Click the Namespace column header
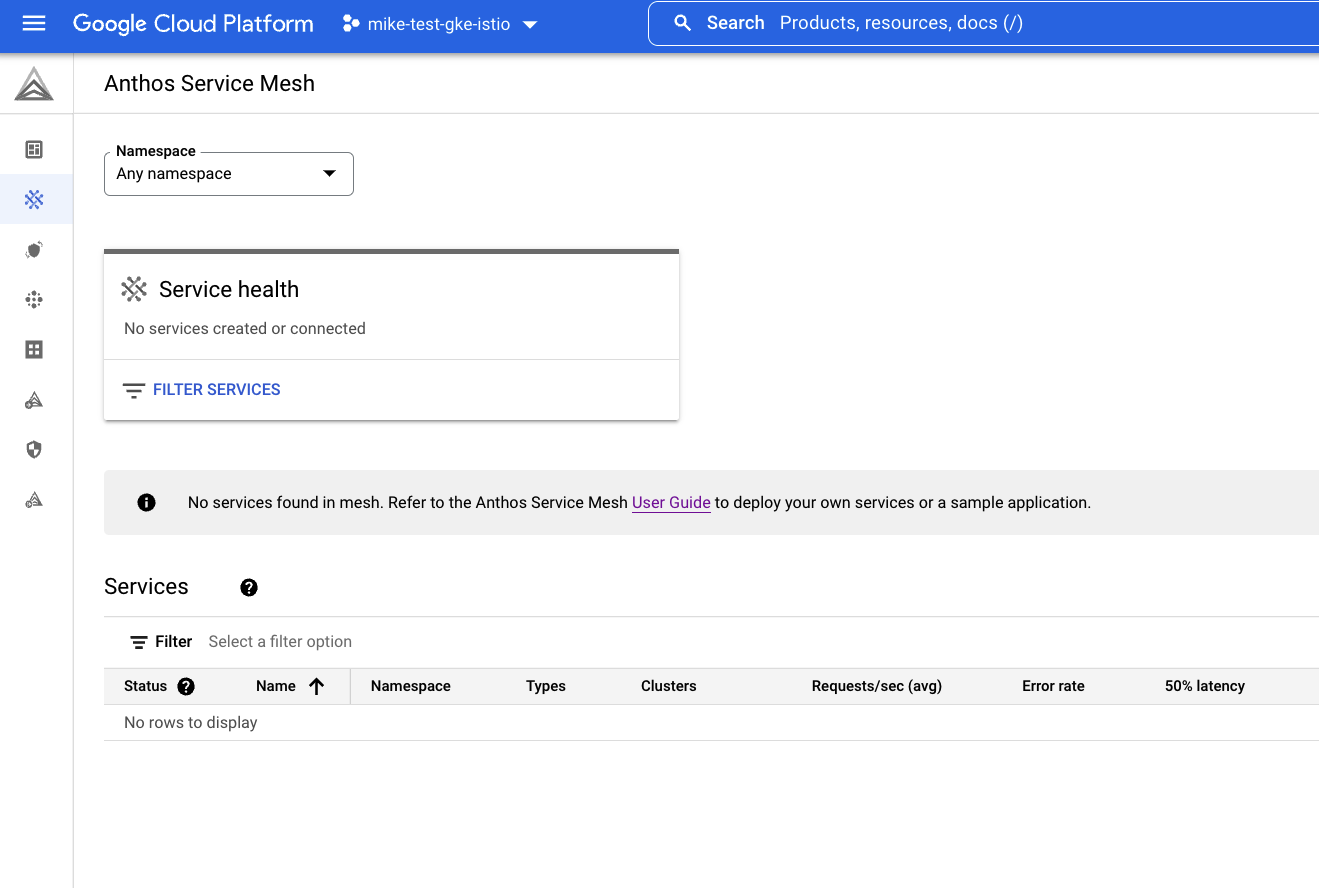Screen dimensions: 1319x888 pyautogui.click(x=411, y=686)
